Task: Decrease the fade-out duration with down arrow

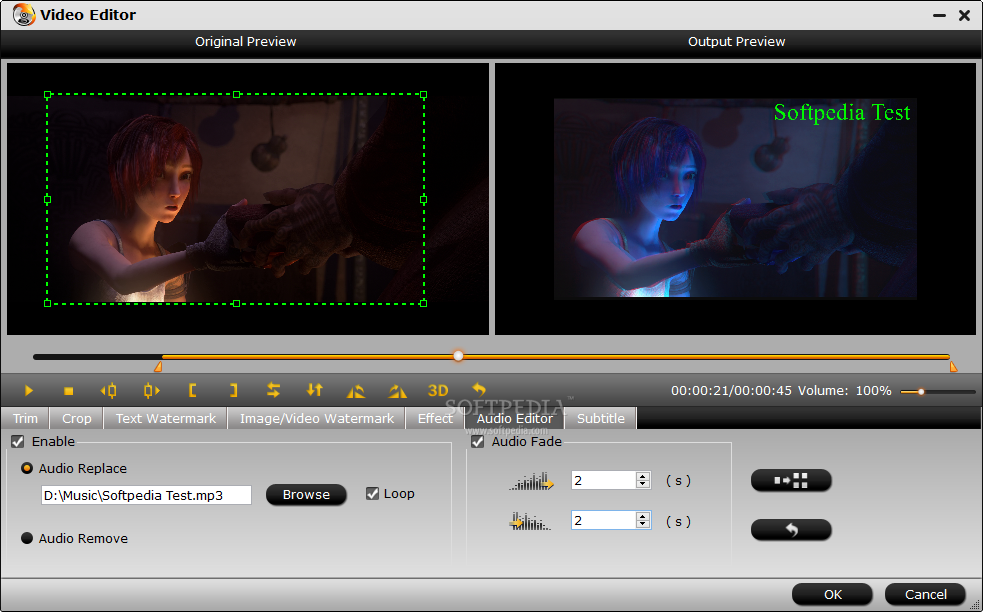Action: point(643,525)
